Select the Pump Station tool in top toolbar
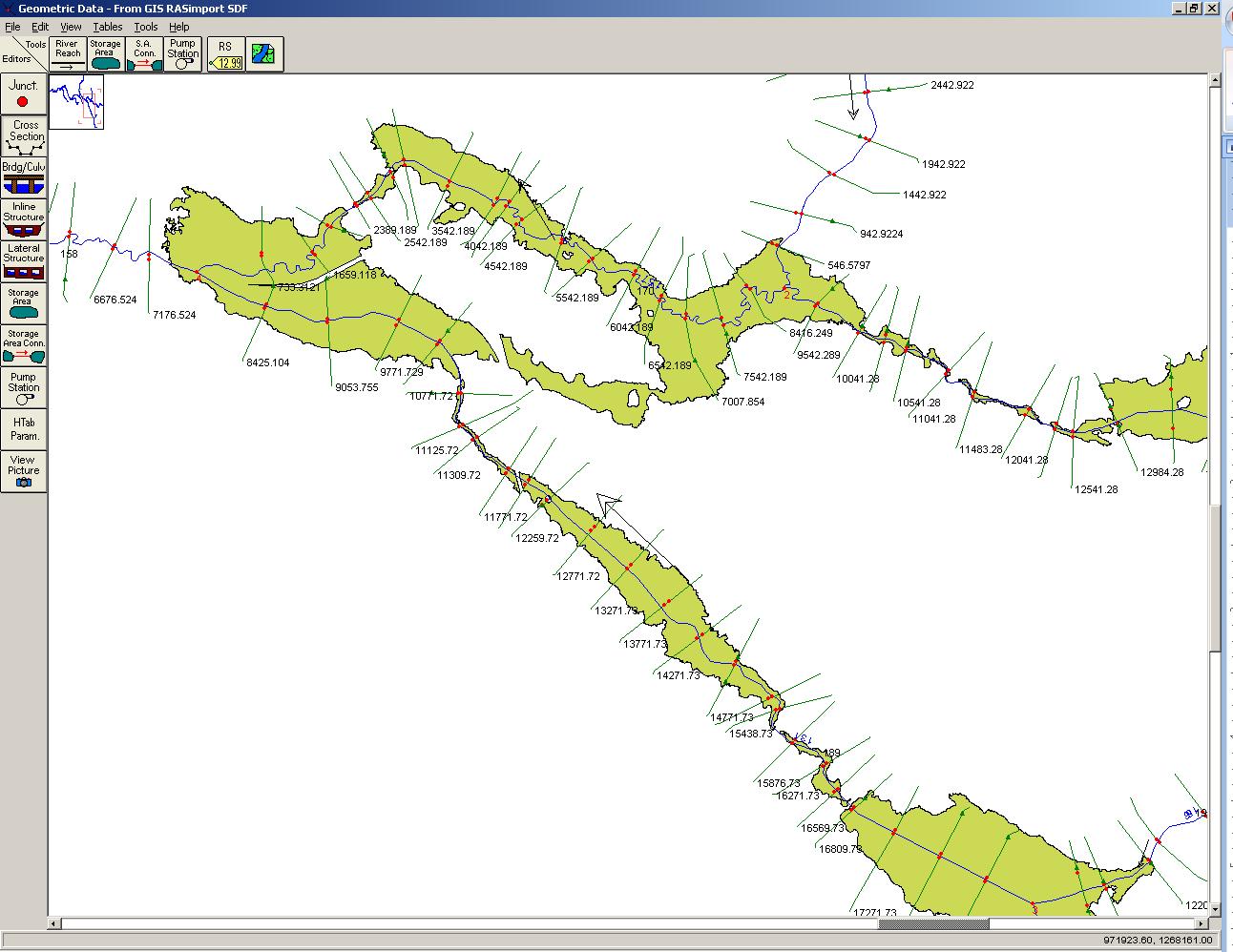1233x952 pixels. [x=182, y=53]
